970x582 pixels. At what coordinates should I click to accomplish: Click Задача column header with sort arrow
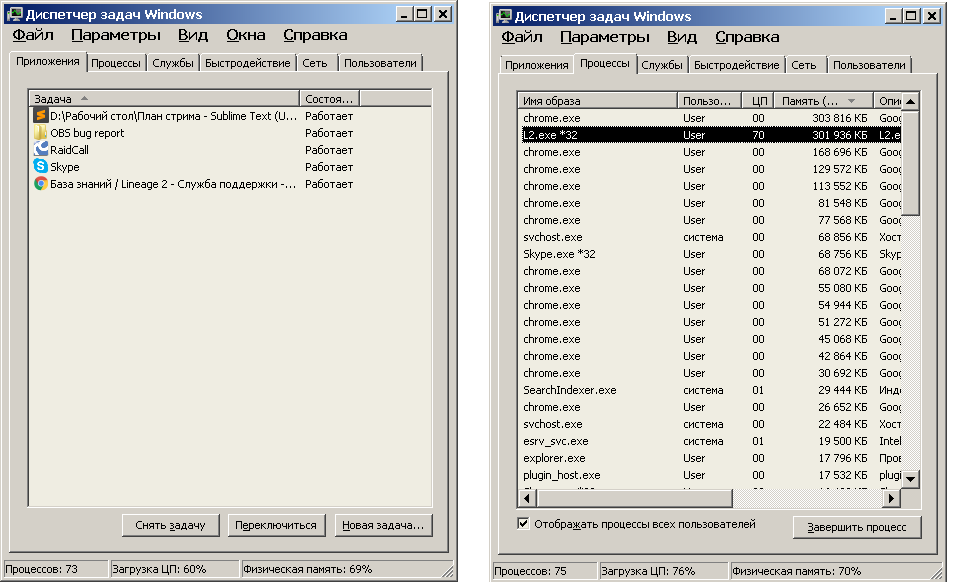164,98
